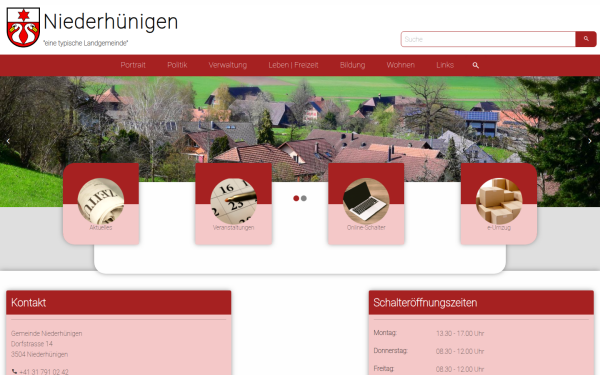This screenshot has width=600, height=375.
Task: Go to previous slide with left arrow
Action: (x=8, y=141)
